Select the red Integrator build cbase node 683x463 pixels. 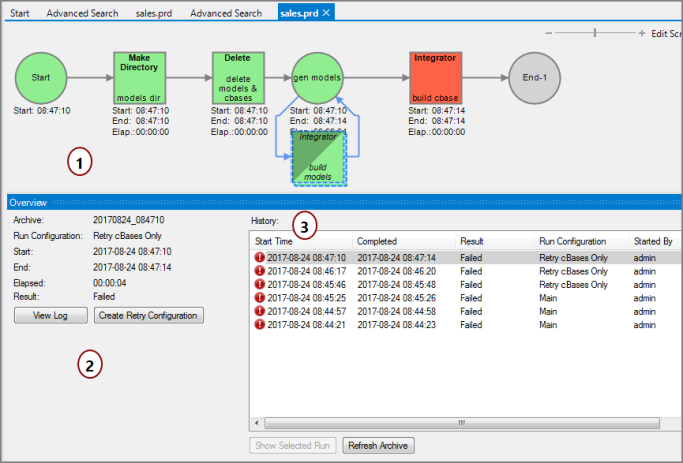(436, 77)
